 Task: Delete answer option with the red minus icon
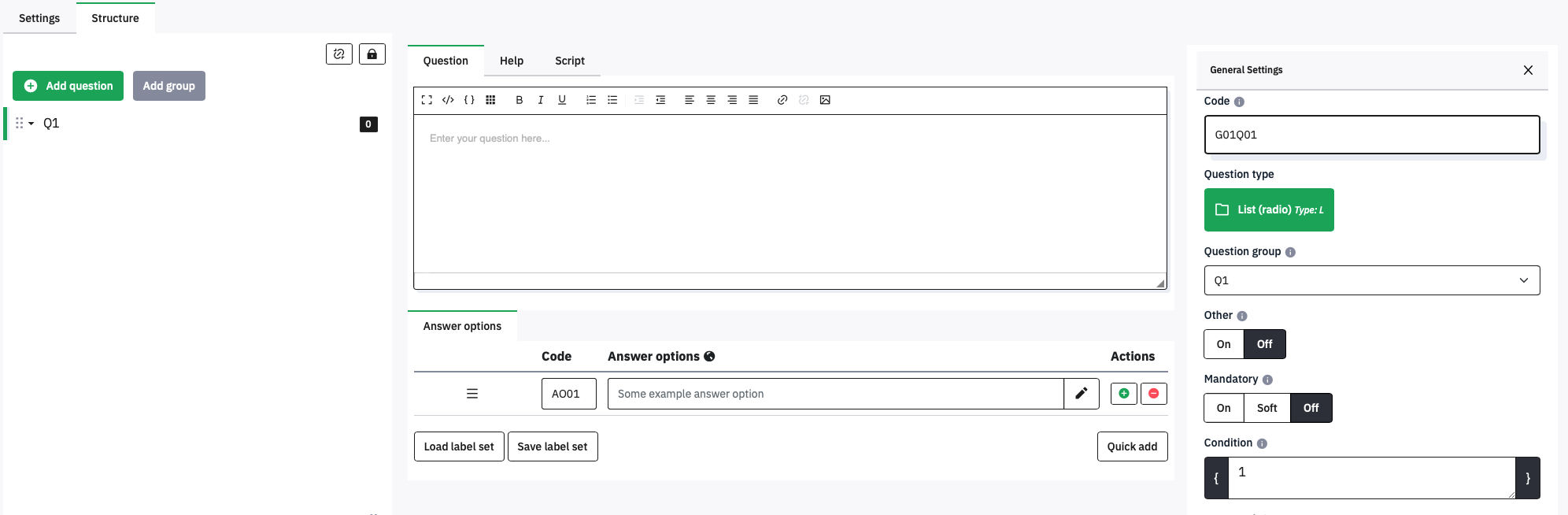click(x=1153, y=394)
